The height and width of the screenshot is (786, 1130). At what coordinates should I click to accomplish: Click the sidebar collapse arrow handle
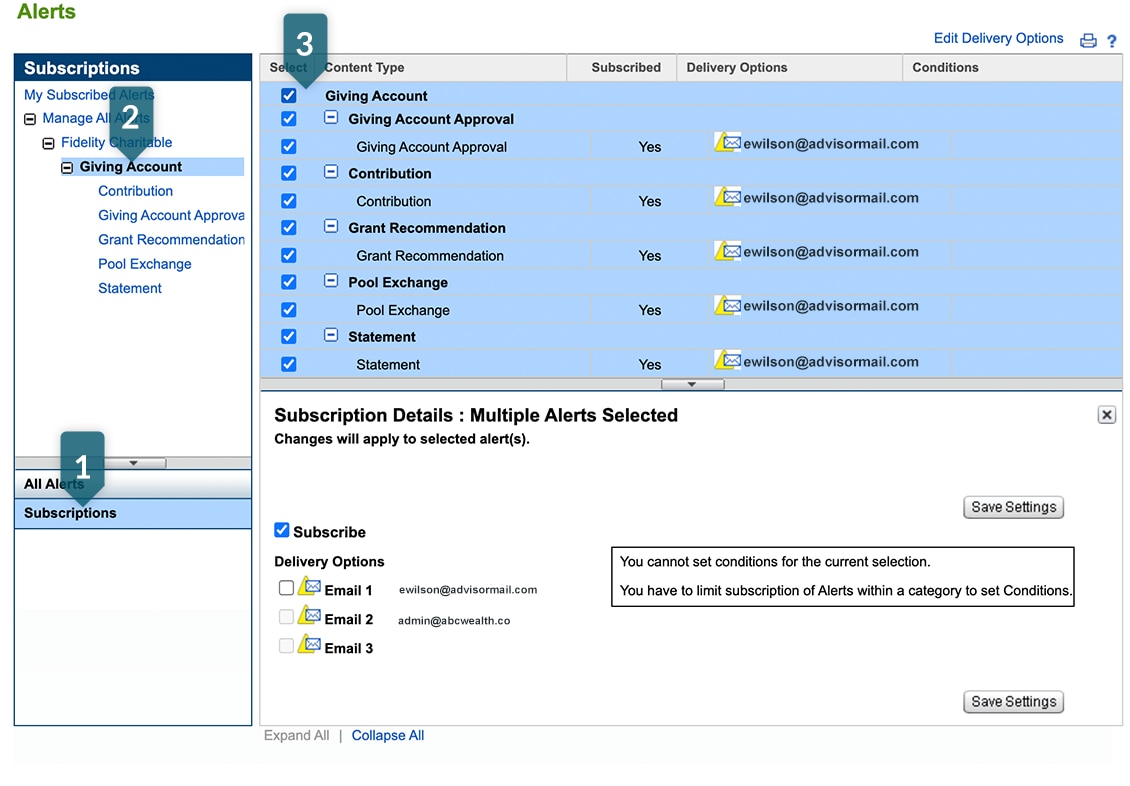point(133,463)
